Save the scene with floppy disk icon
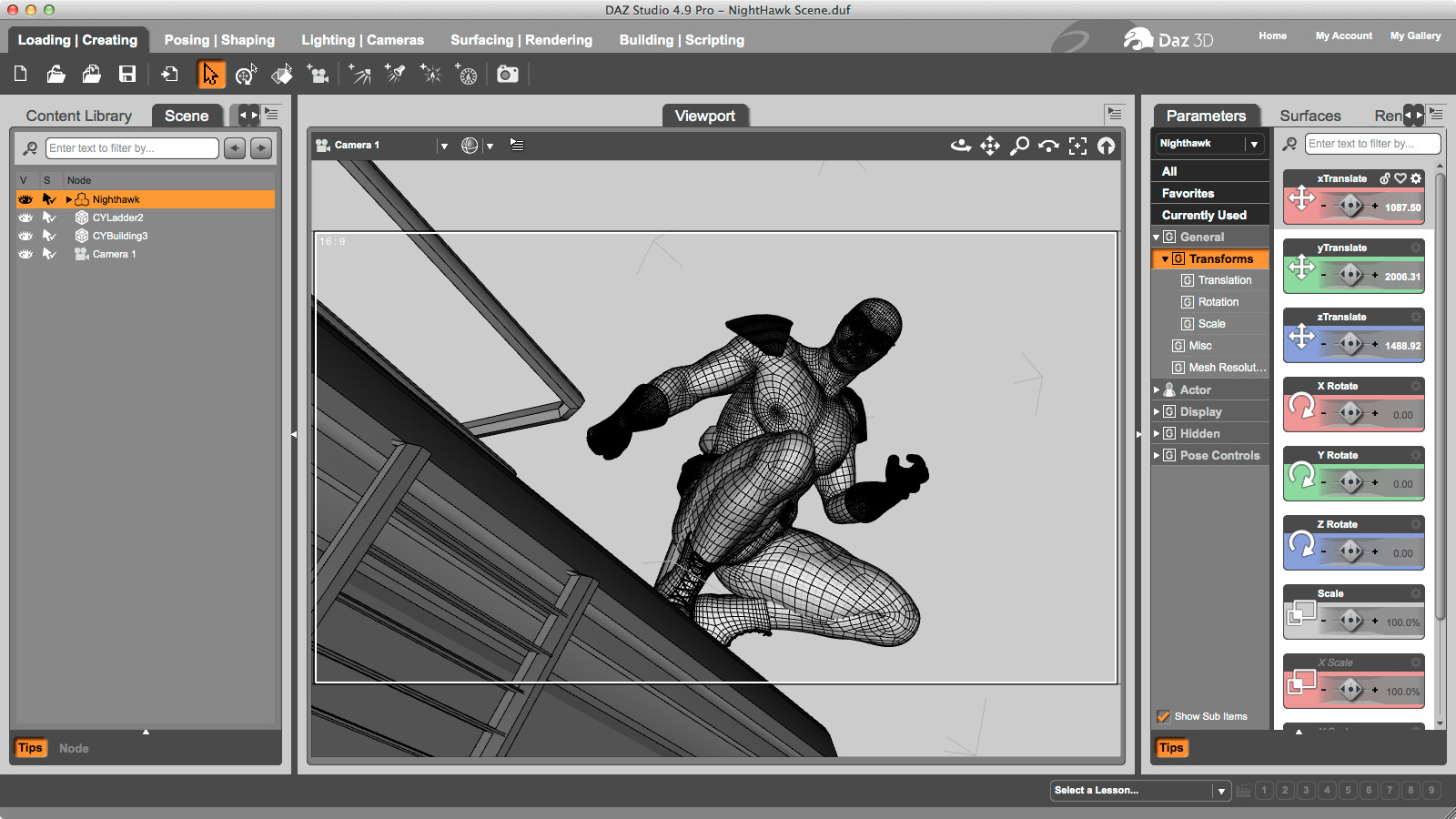The height and width of the screenshot is (819, 1456). point(127,74)
